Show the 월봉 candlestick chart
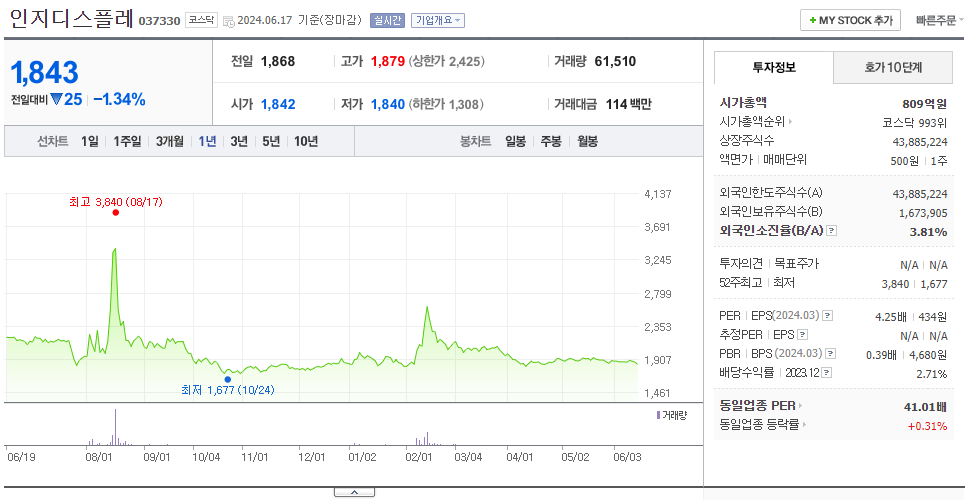This screenshot has width=968, height=500. [x=588, y=141]
